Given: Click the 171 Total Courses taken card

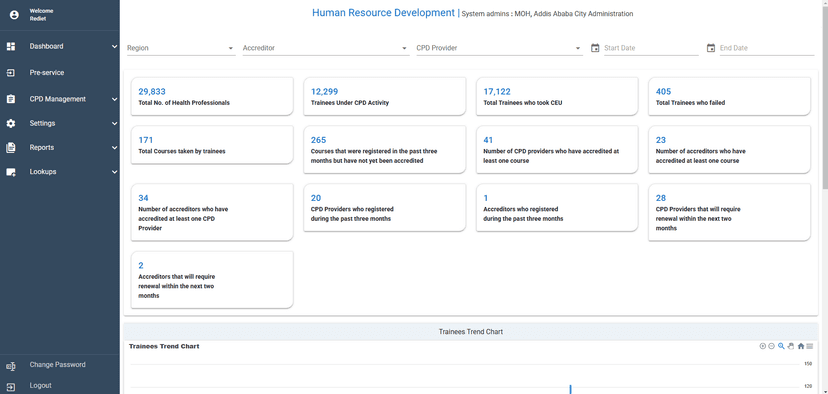Looking at the screenshot, I should [x=212, y=145].
